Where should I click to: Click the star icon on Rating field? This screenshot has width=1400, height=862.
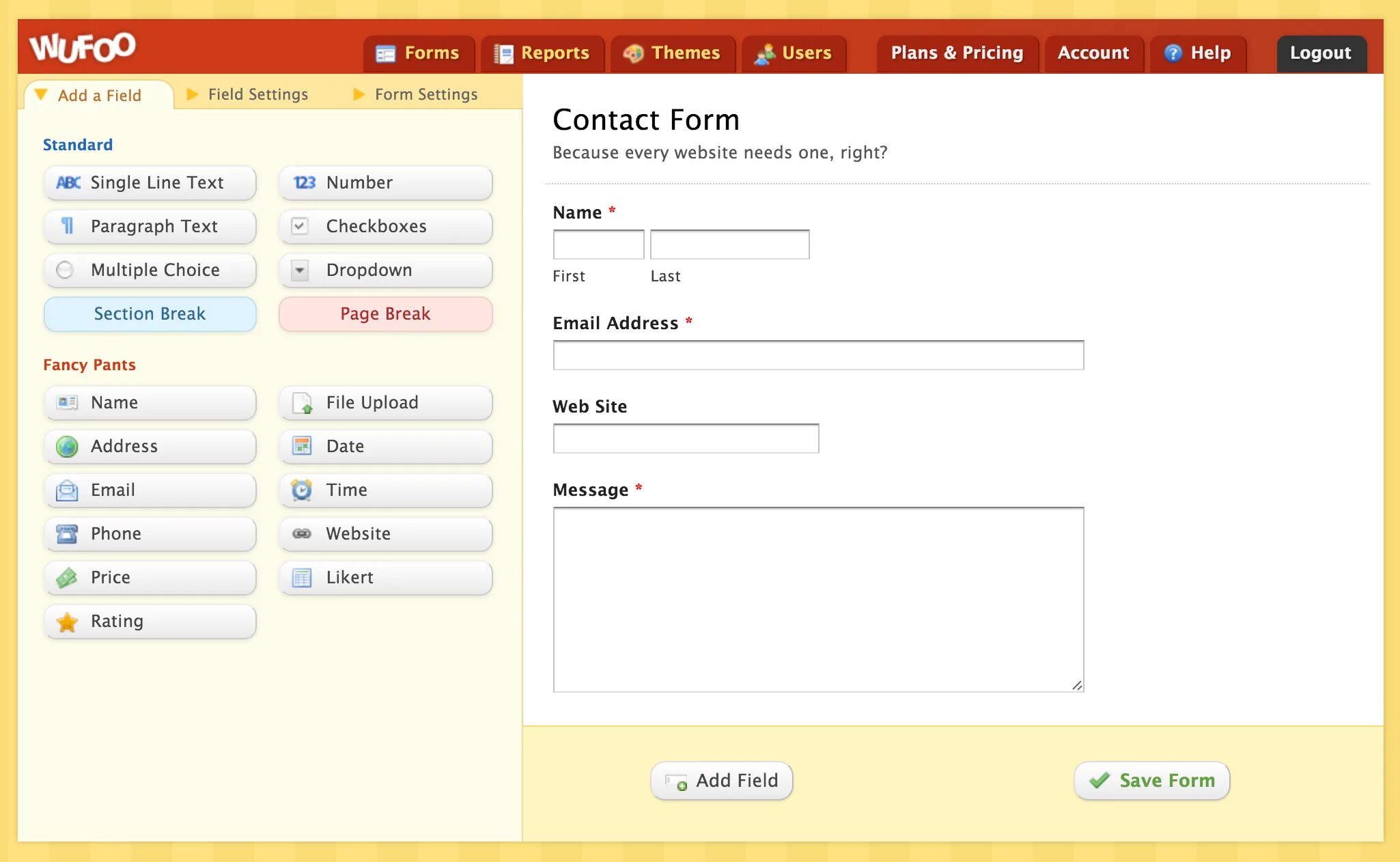tap(67, 622)
